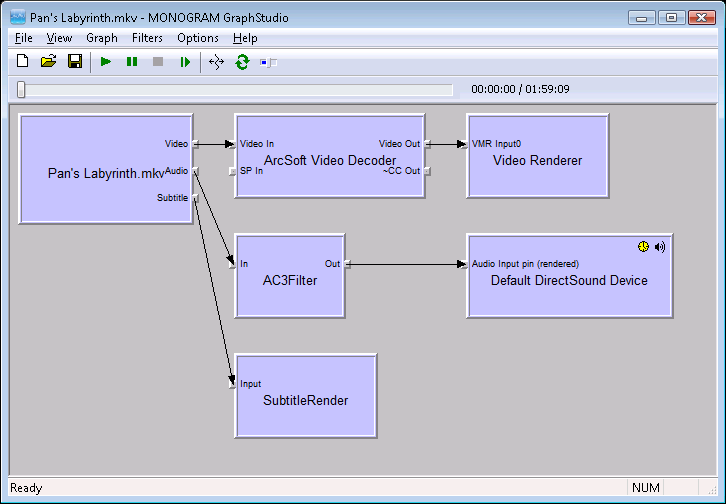
Task: Maximize the GraphStudio window
Action: 671,18
